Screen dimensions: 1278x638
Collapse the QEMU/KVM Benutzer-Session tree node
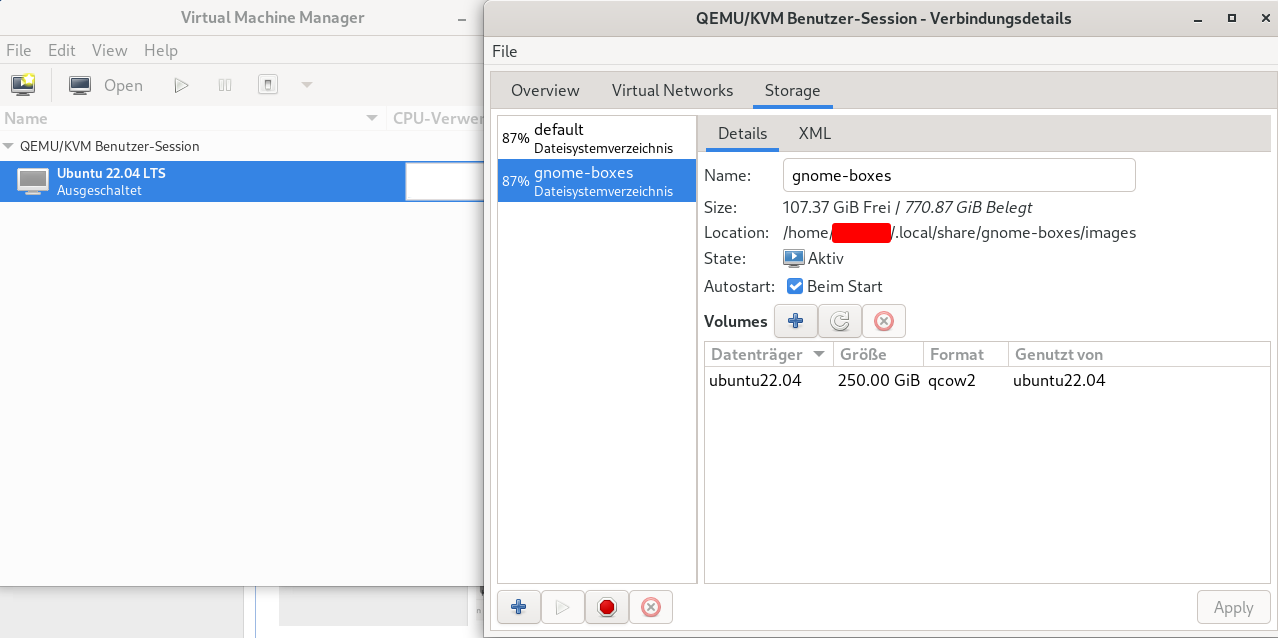coord(9,146)
